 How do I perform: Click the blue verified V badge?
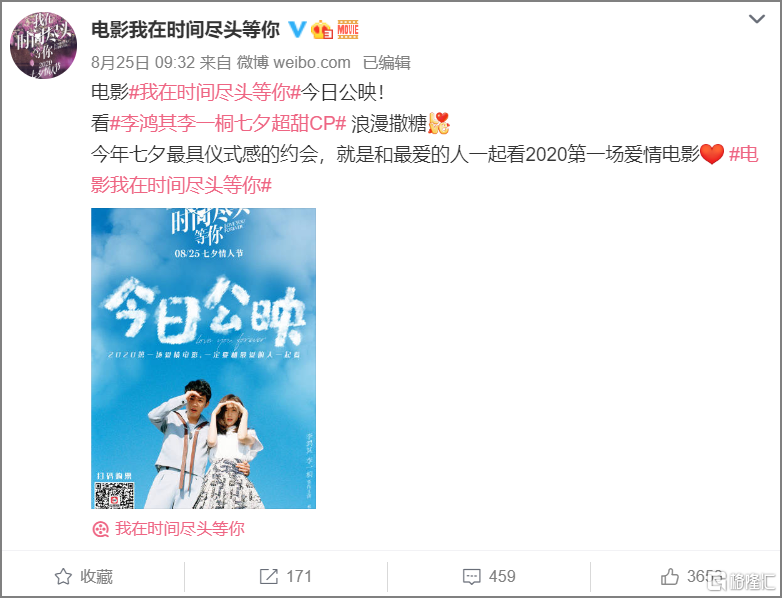297,29
